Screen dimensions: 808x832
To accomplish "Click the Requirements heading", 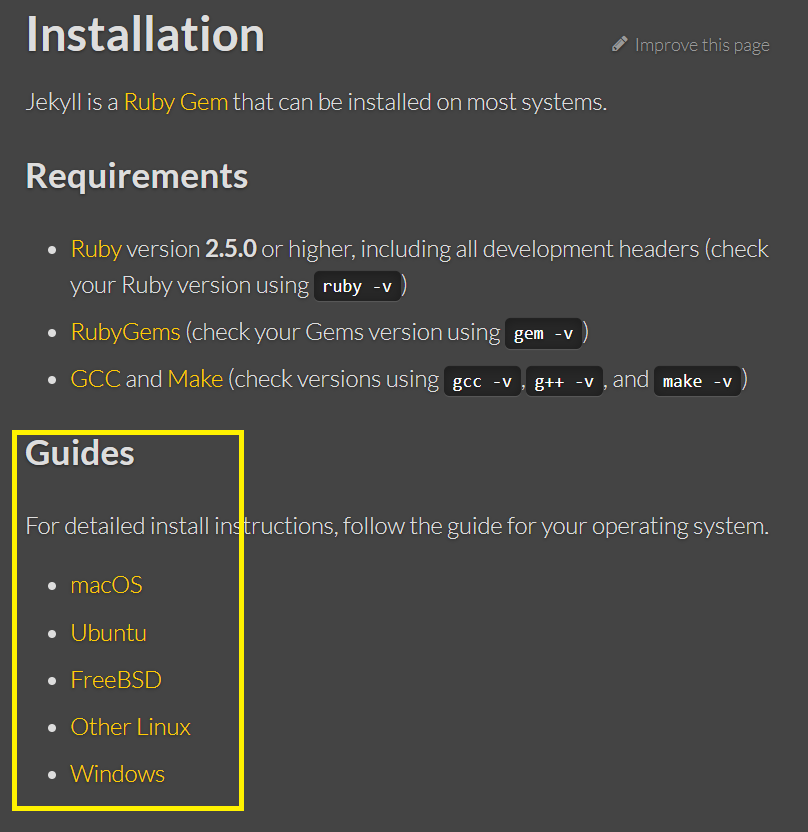I will point(137,176).
